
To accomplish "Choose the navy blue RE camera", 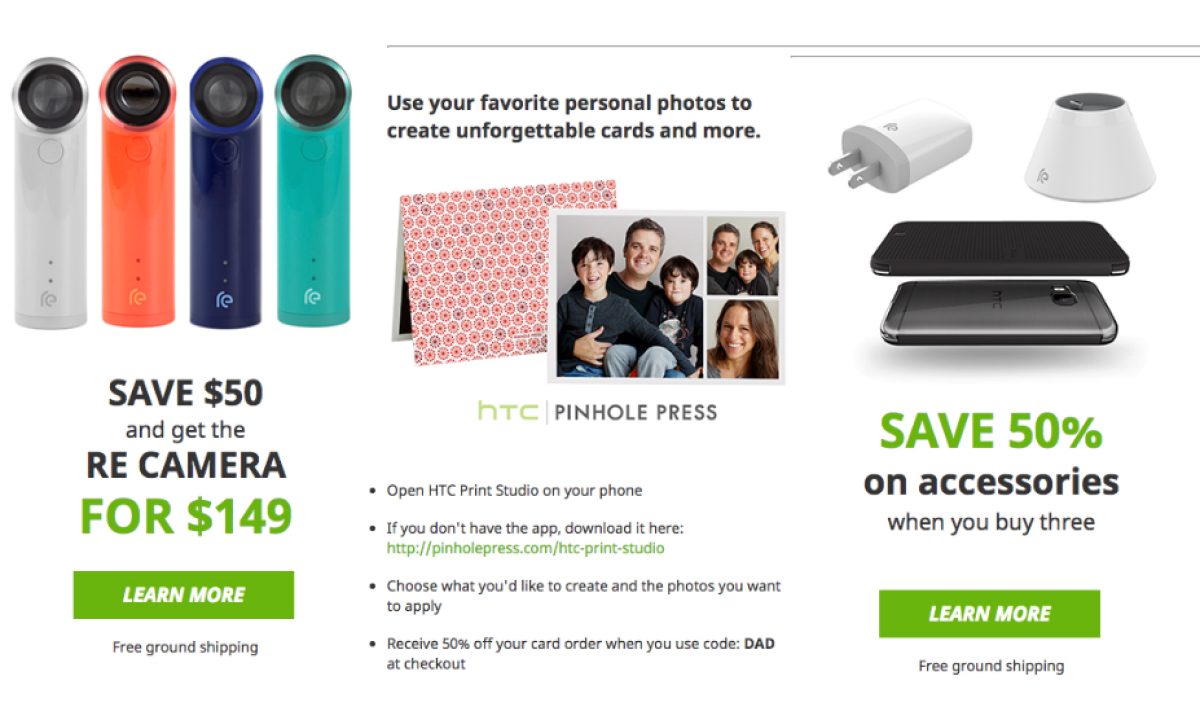I will (x=225, y=195).
